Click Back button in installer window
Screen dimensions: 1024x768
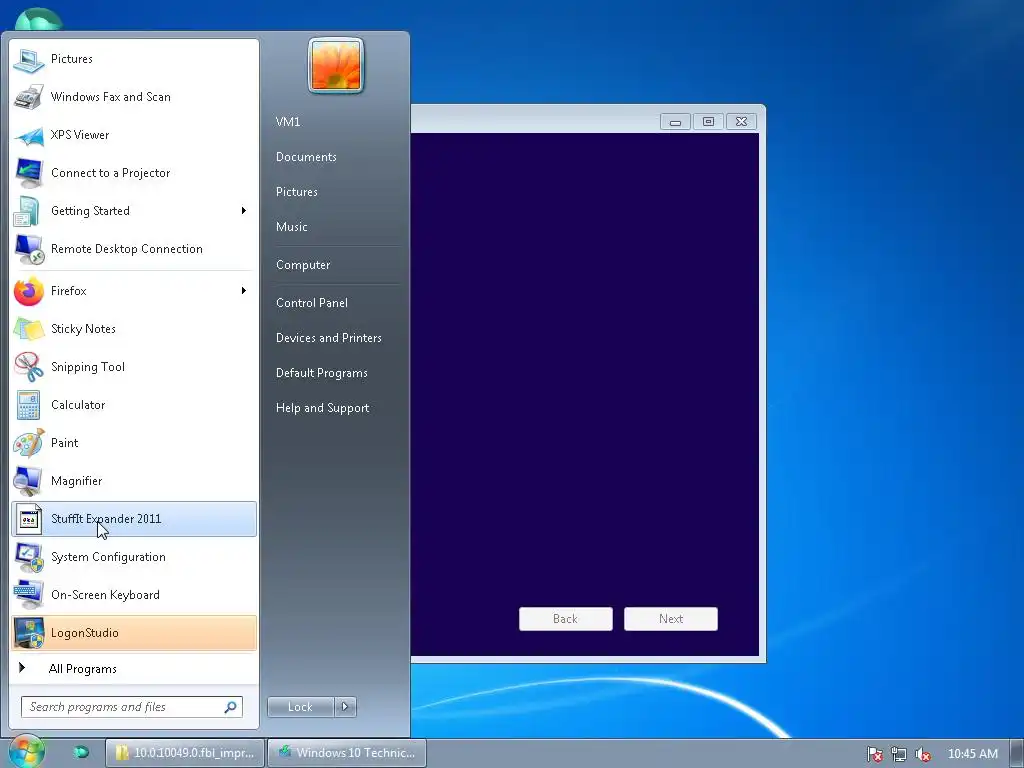[x=566, y=619]
